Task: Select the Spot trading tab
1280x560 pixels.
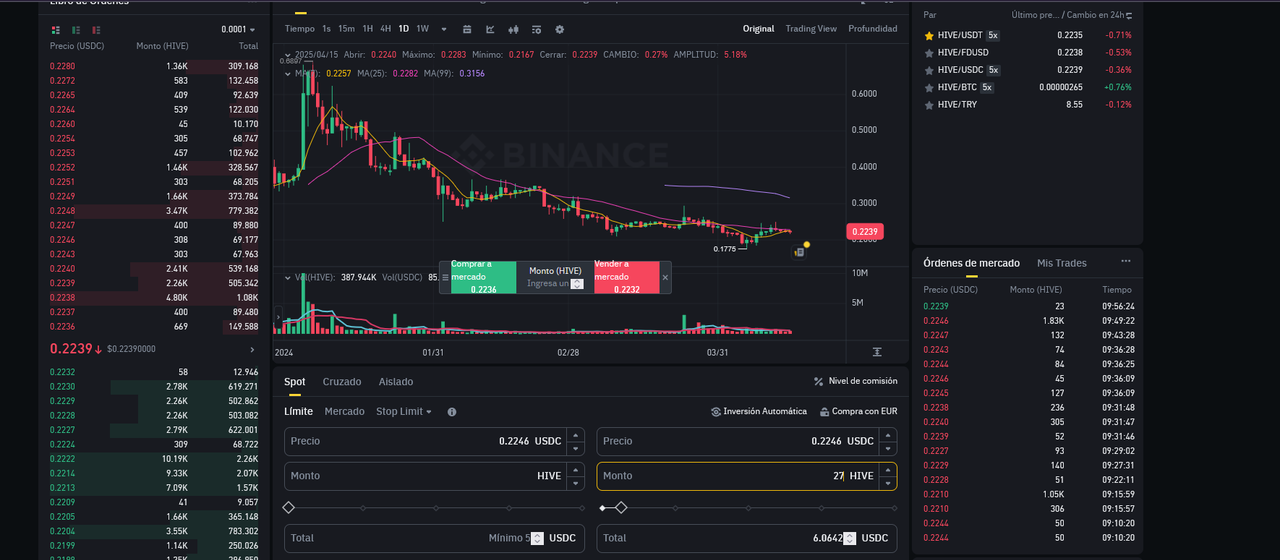Action: 295,382
